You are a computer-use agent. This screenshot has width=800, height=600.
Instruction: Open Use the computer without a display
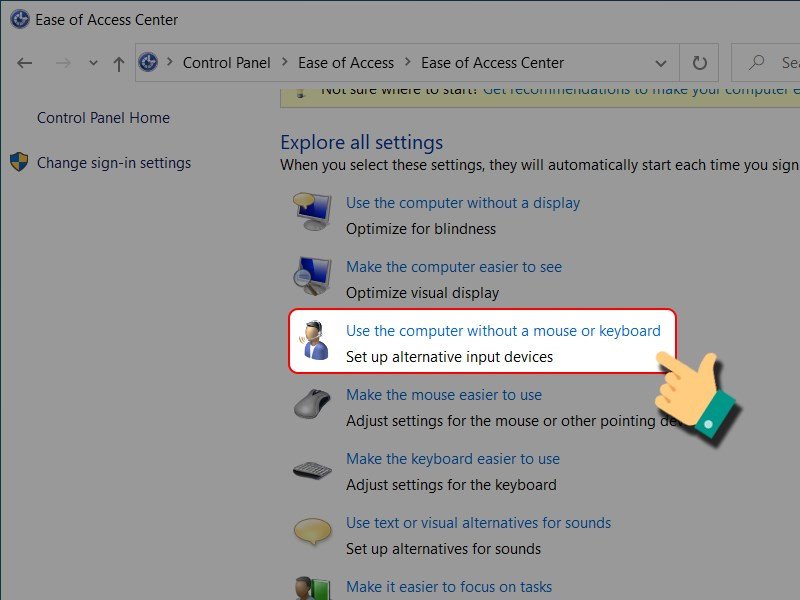[462, 203]
